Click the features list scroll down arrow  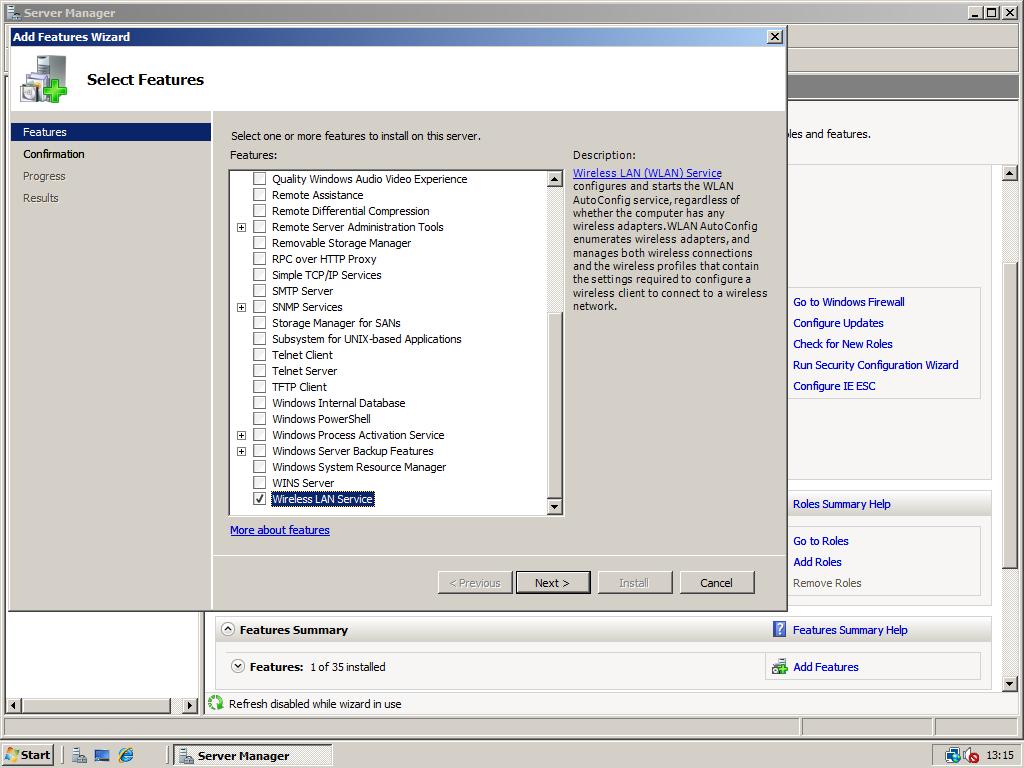click(554, 506)
